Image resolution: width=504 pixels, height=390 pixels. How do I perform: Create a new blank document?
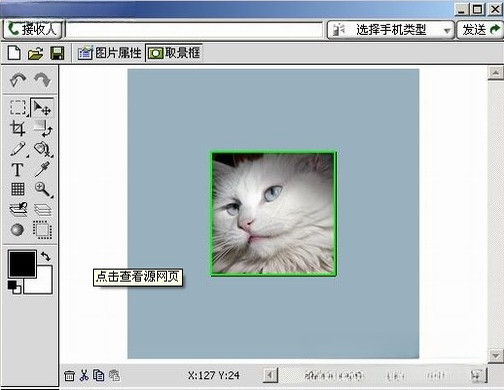(x=14, y=53)
